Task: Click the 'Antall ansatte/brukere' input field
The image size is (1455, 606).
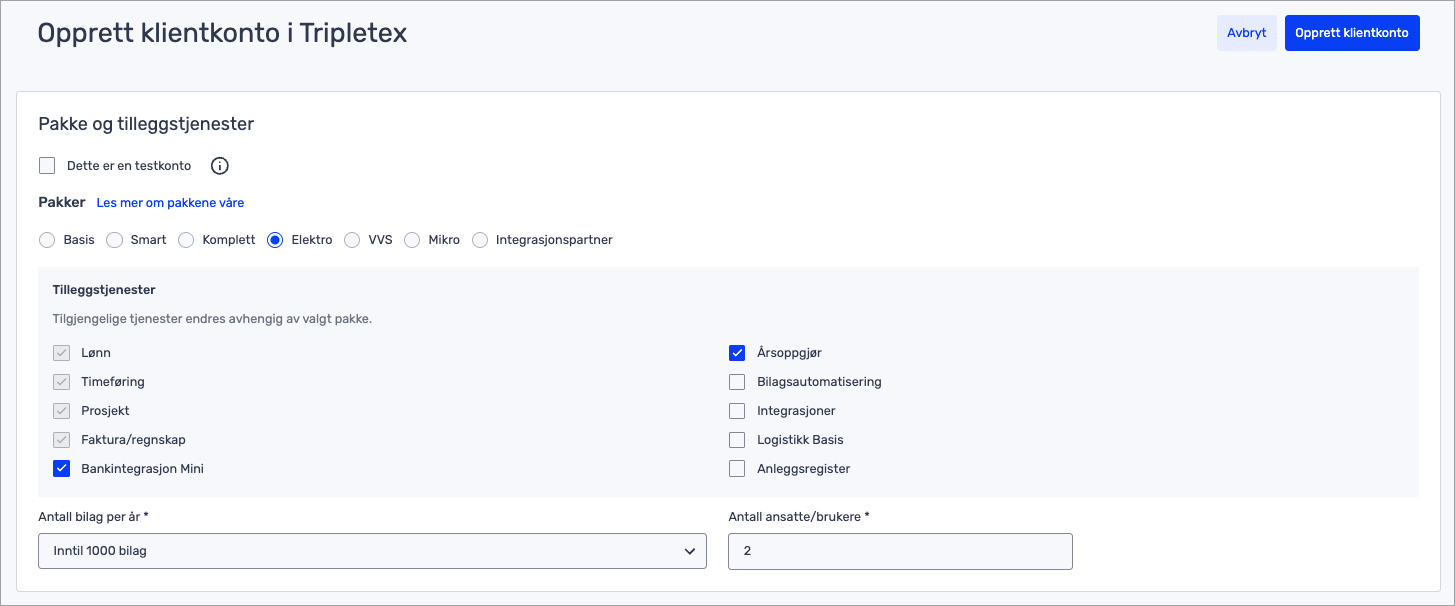Action: click(899, 551)
